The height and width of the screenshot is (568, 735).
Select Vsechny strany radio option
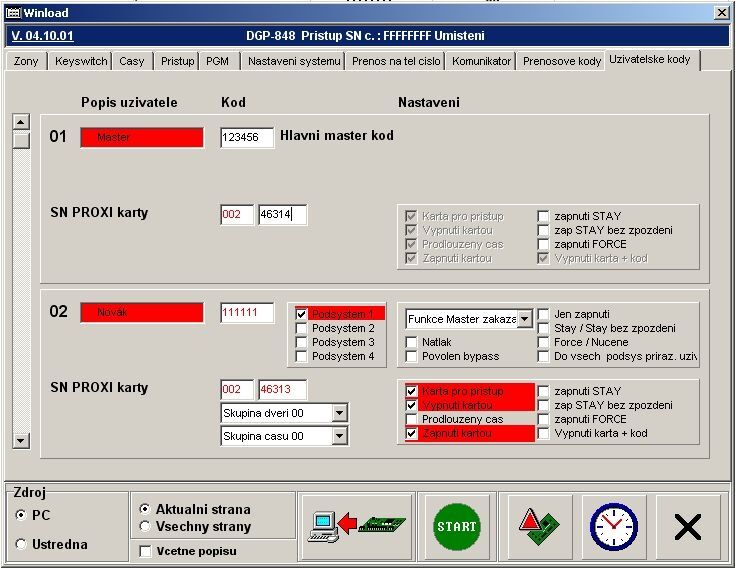click(x=146, y=526)
